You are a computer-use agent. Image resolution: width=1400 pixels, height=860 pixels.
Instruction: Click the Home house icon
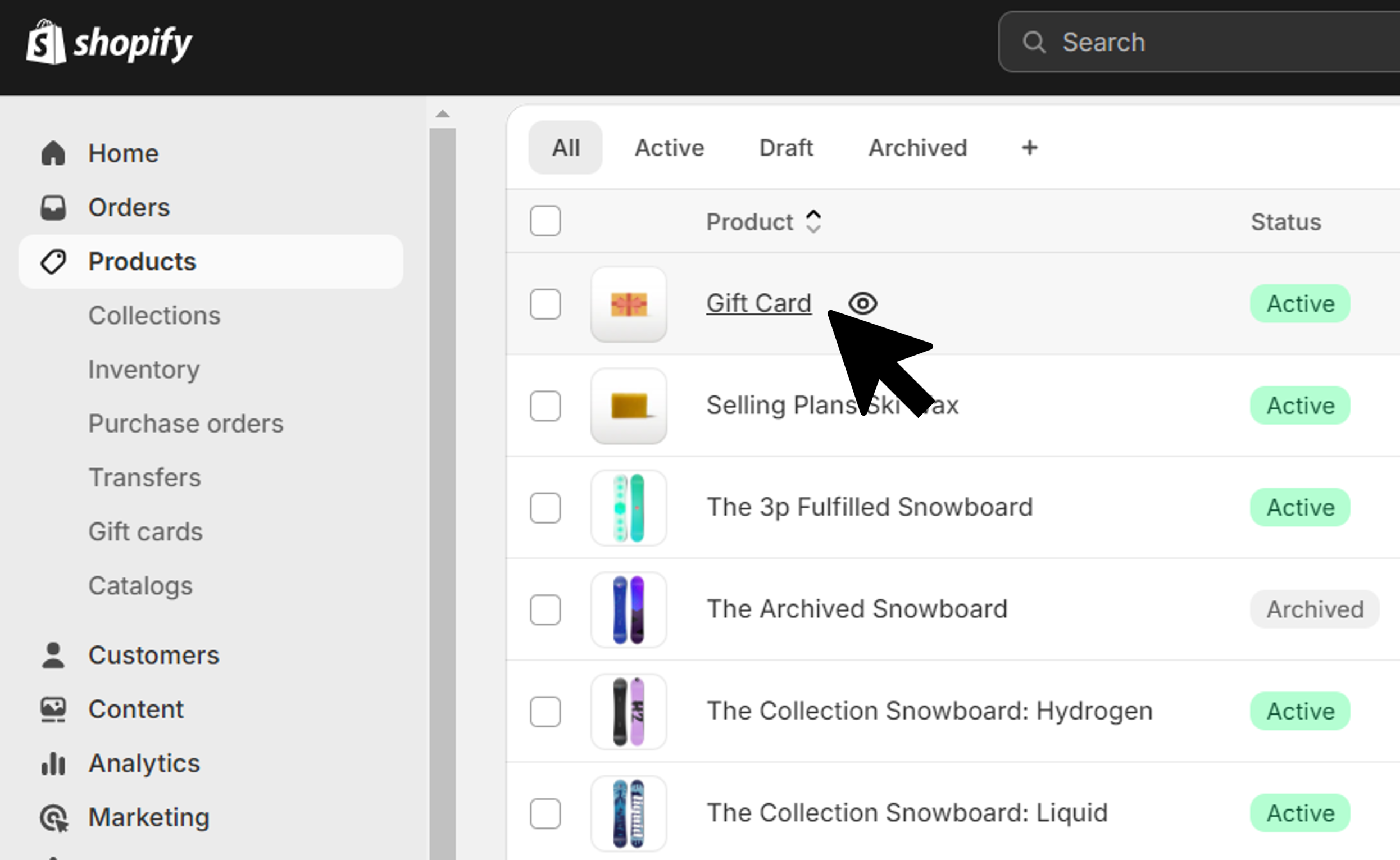coord(53,153)
